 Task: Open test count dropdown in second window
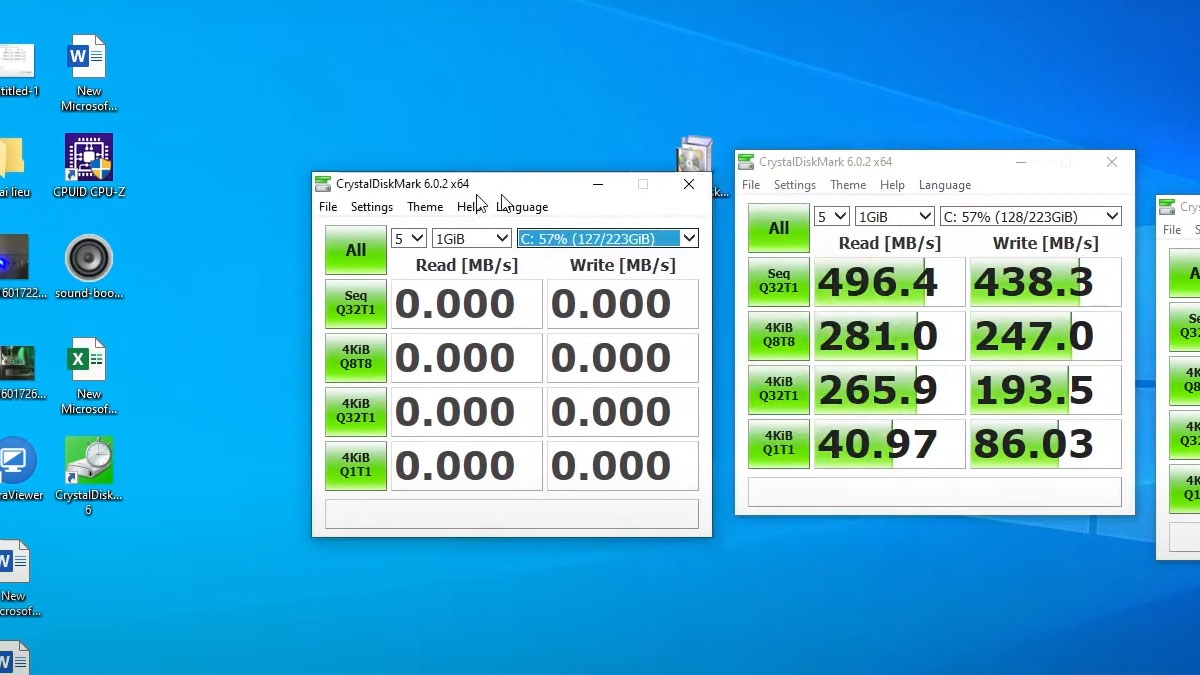click(x=831, y=216)
